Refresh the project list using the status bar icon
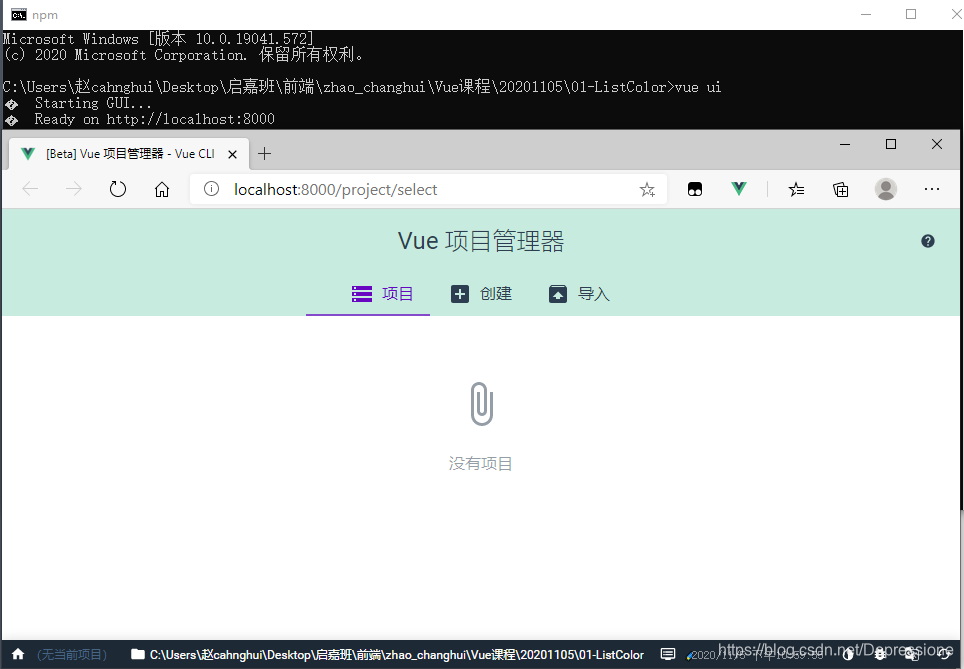The image size is (964, 669). click(944, 654)
